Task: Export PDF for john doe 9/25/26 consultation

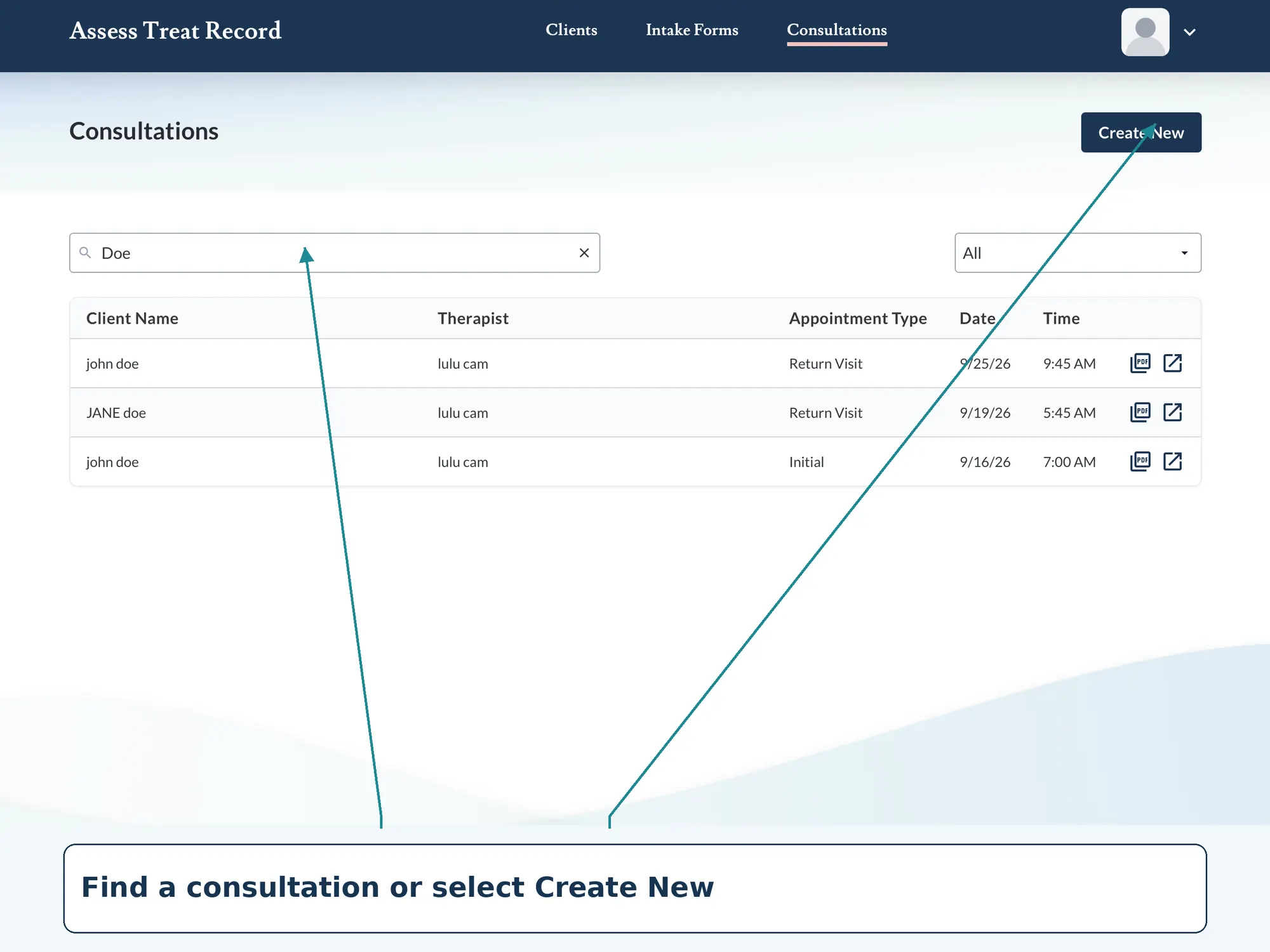Action: pos(1140,363)
